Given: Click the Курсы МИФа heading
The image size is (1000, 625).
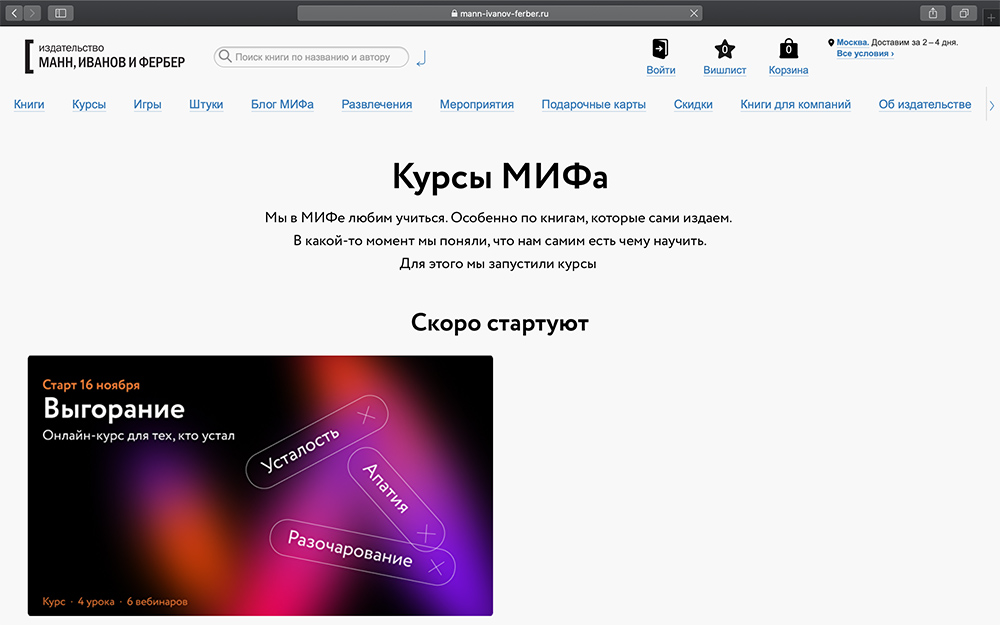Looking at the screenshot, I should point(500,176).
